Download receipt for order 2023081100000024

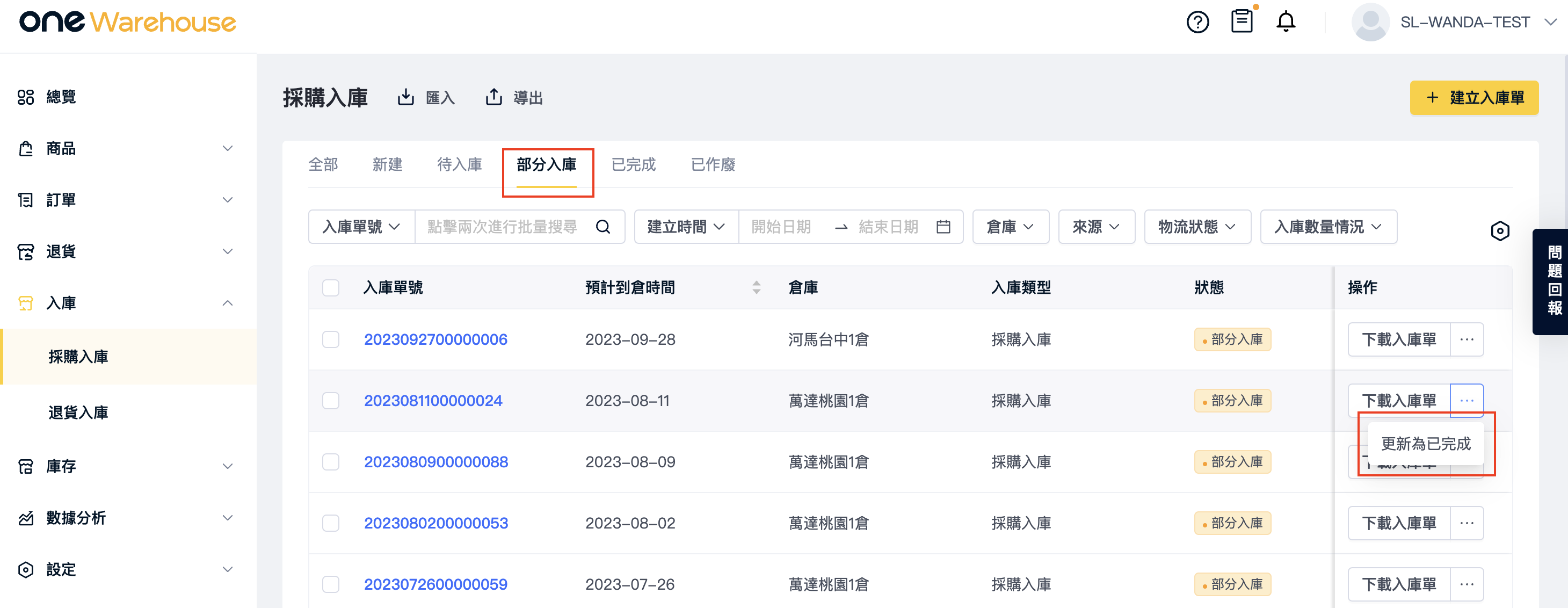coord(1399,401)
